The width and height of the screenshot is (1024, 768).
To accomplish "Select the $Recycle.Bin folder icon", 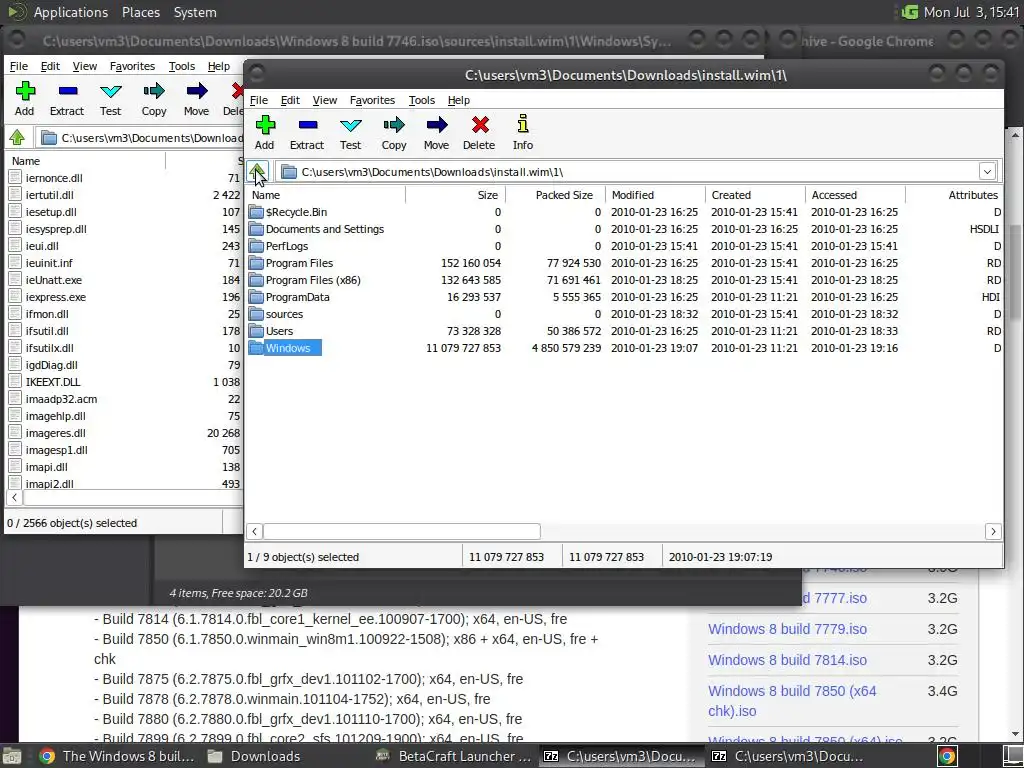I will click(255, 212).
